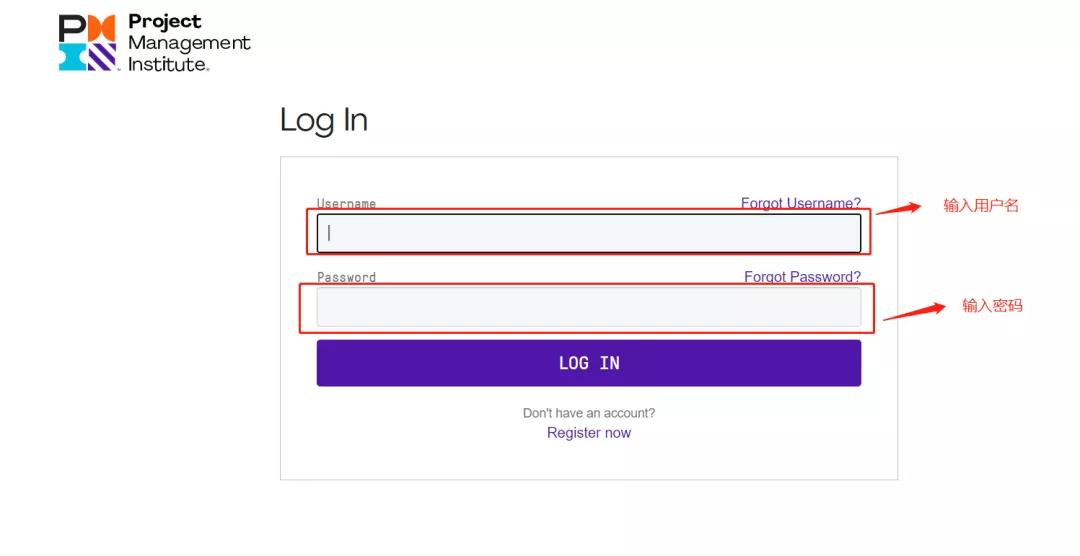Click the red 输入密码 annotation
1080x556 pixels.
tap(992, 305)
